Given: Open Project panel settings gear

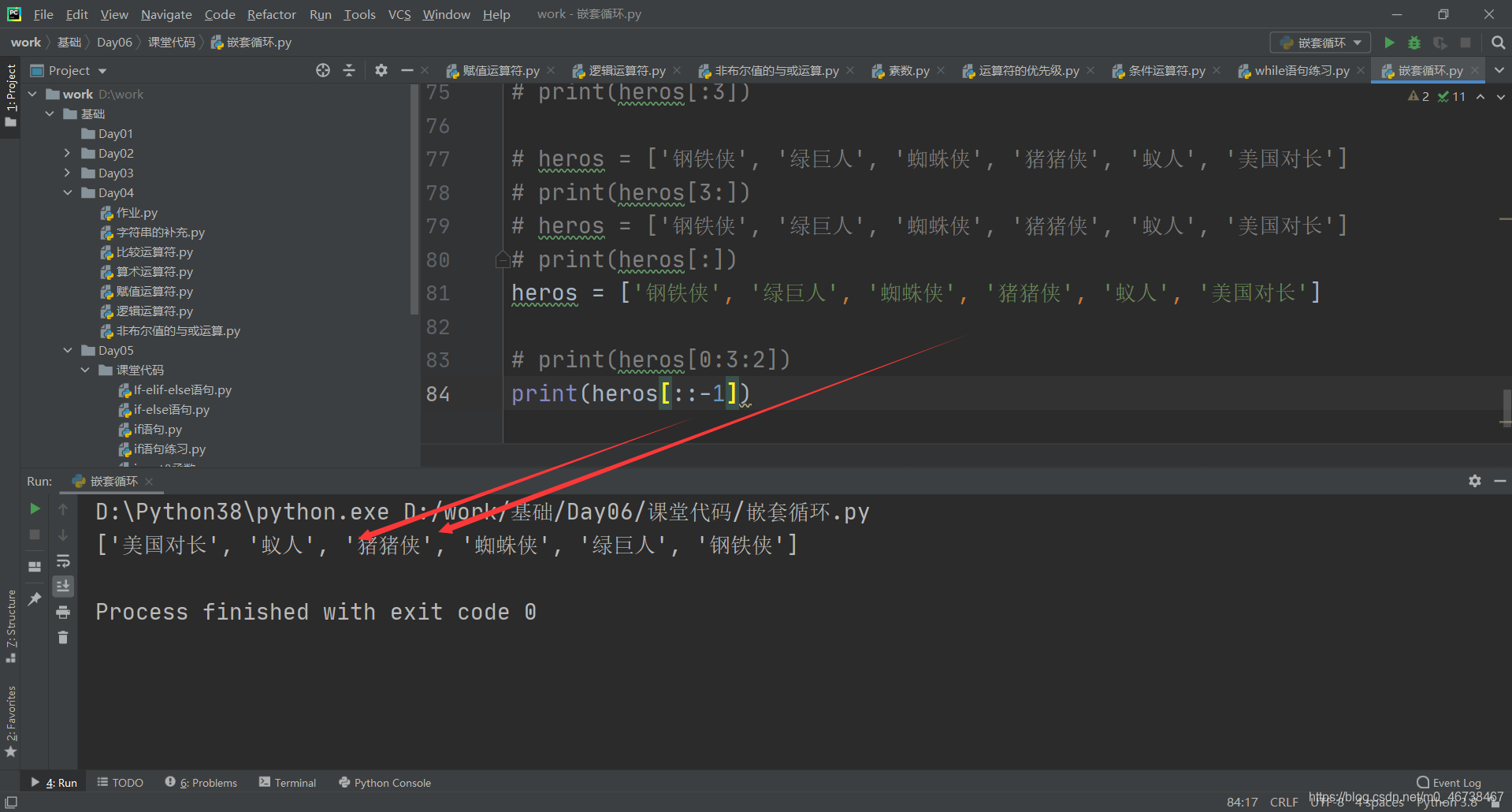Looking at the screenshot, I should click(381, 70).
